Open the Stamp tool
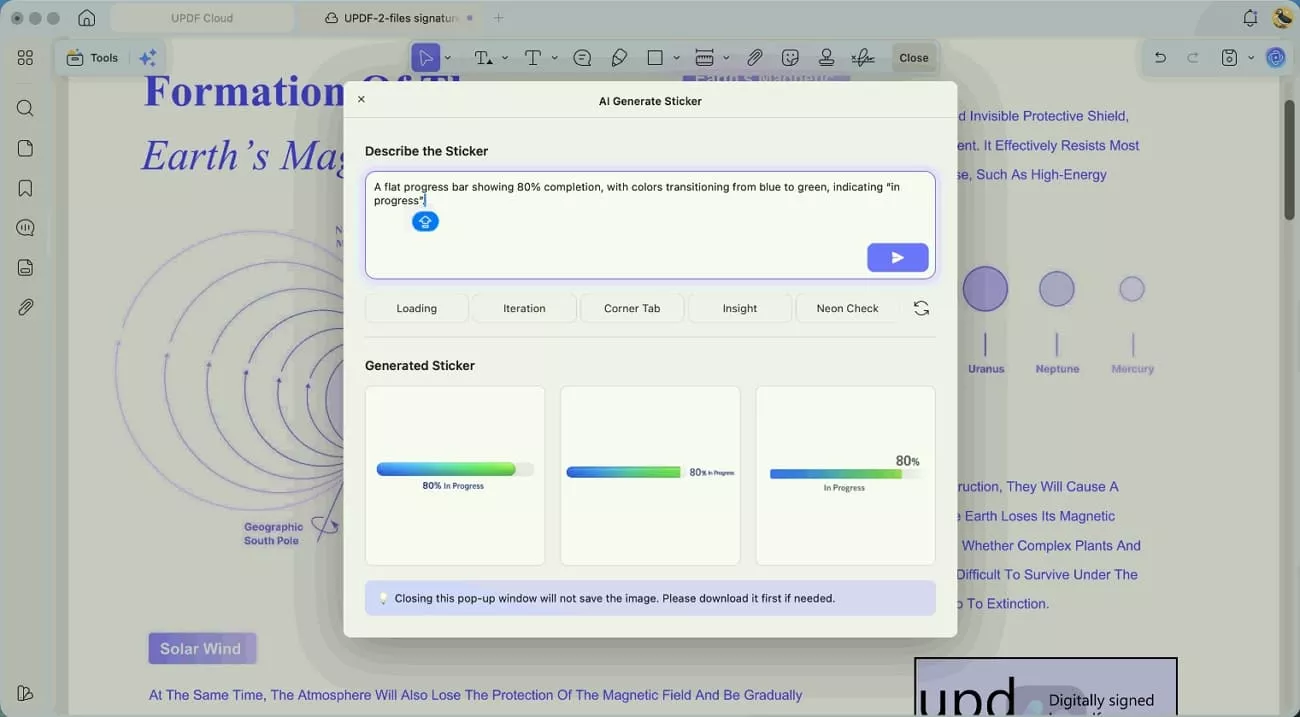 click(826, 57)
